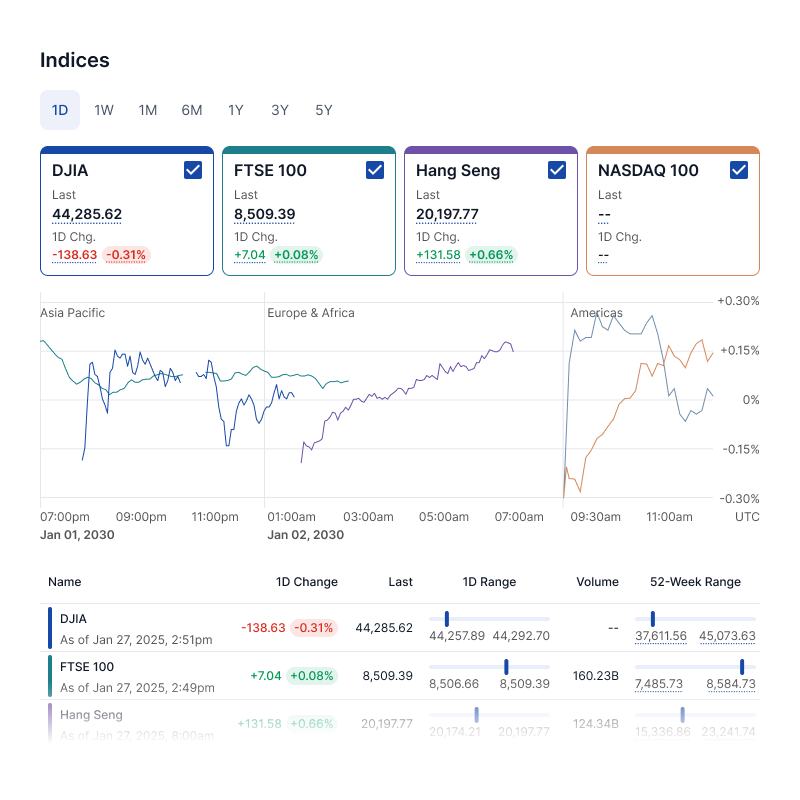This screenshot has width=800, height=800.
Task: Click the DJIA last price 44,285.62 in card
Action: tap(87, 214)
